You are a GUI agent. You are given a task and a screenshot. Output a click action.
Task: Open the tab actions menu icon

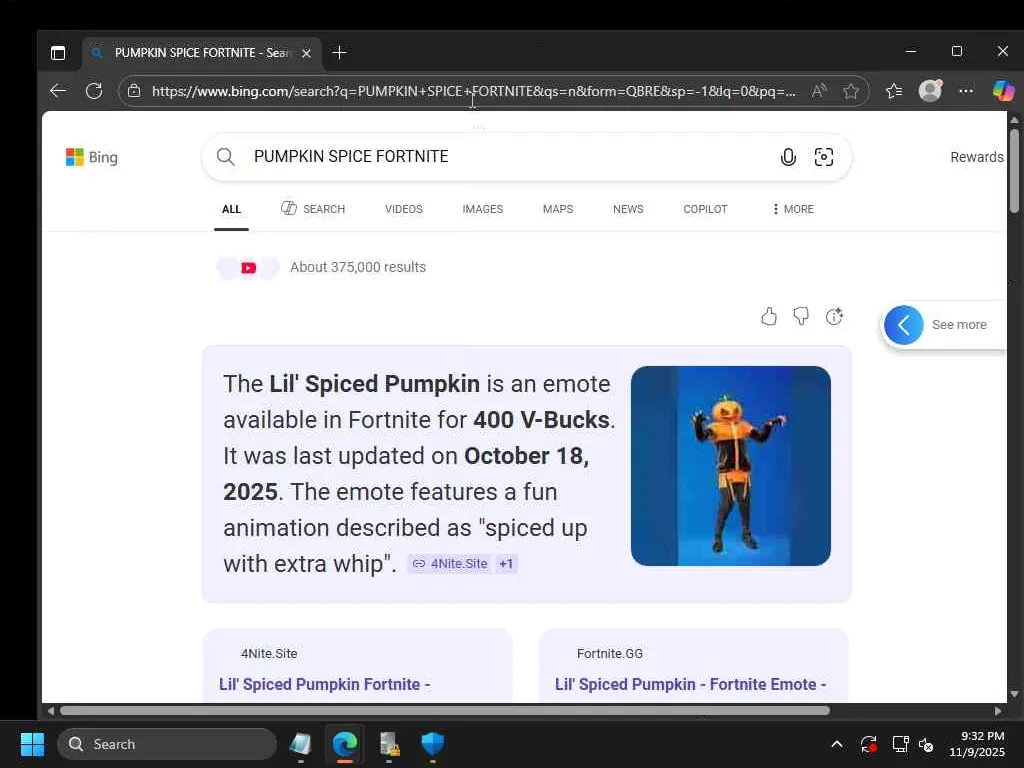[58, 53]
